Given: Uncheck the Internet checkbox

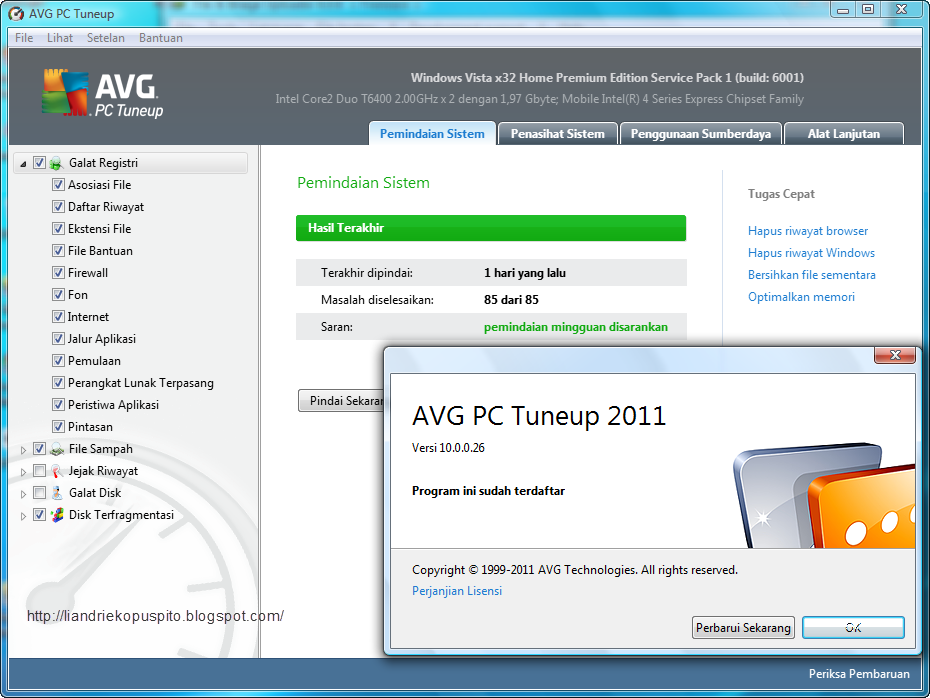Looking at the screenshot, I should tap(58, 317).
